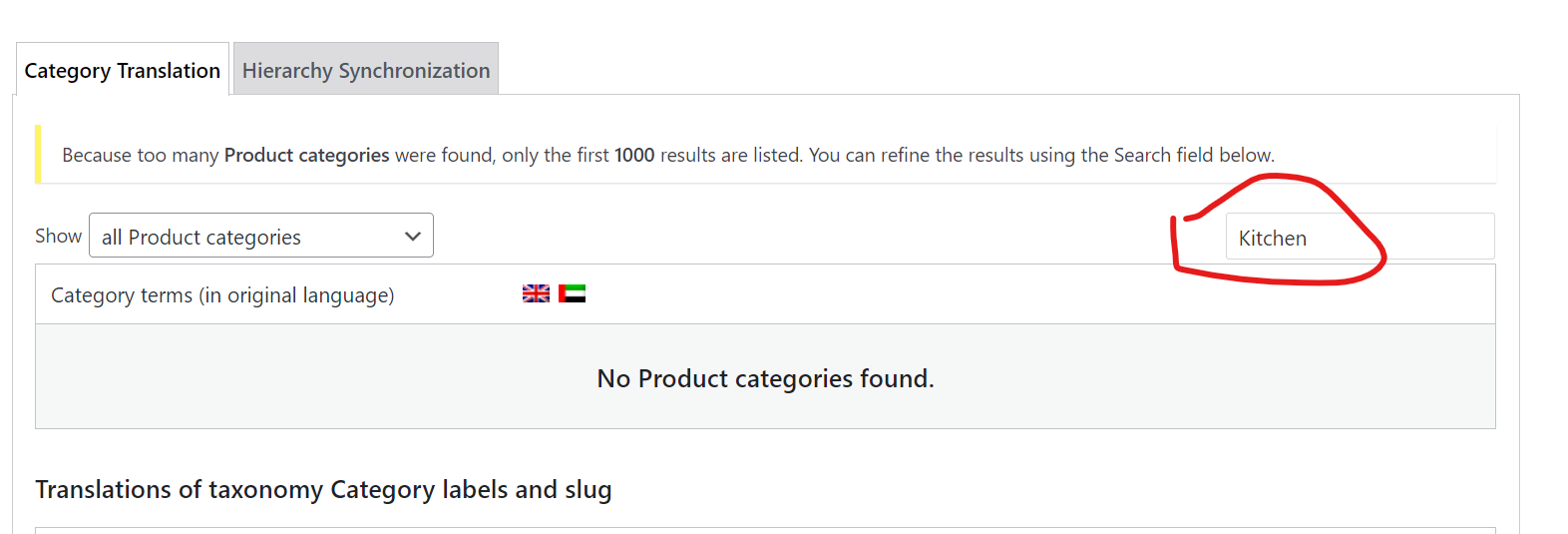Click the "all Product categories" text in the combo box

200,238
